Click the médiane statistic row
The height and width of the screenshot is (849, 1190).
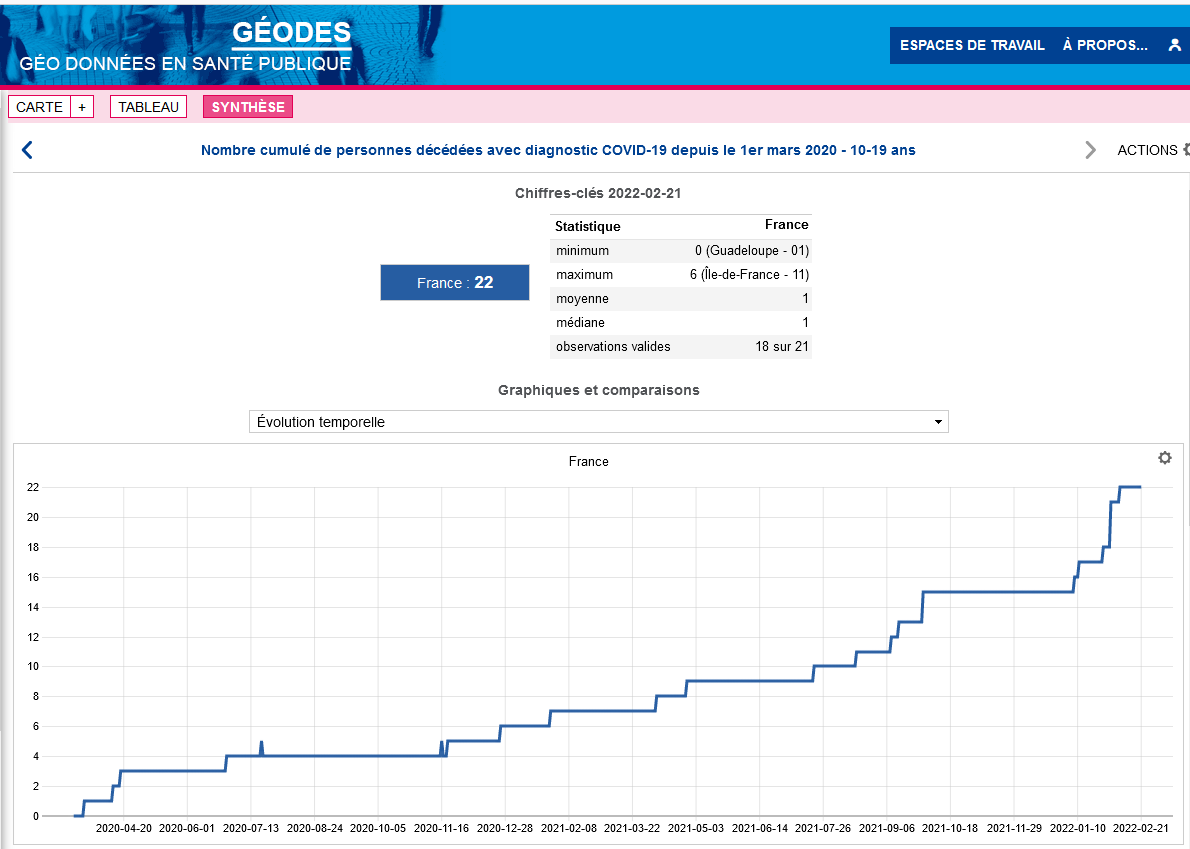[681, 322]
